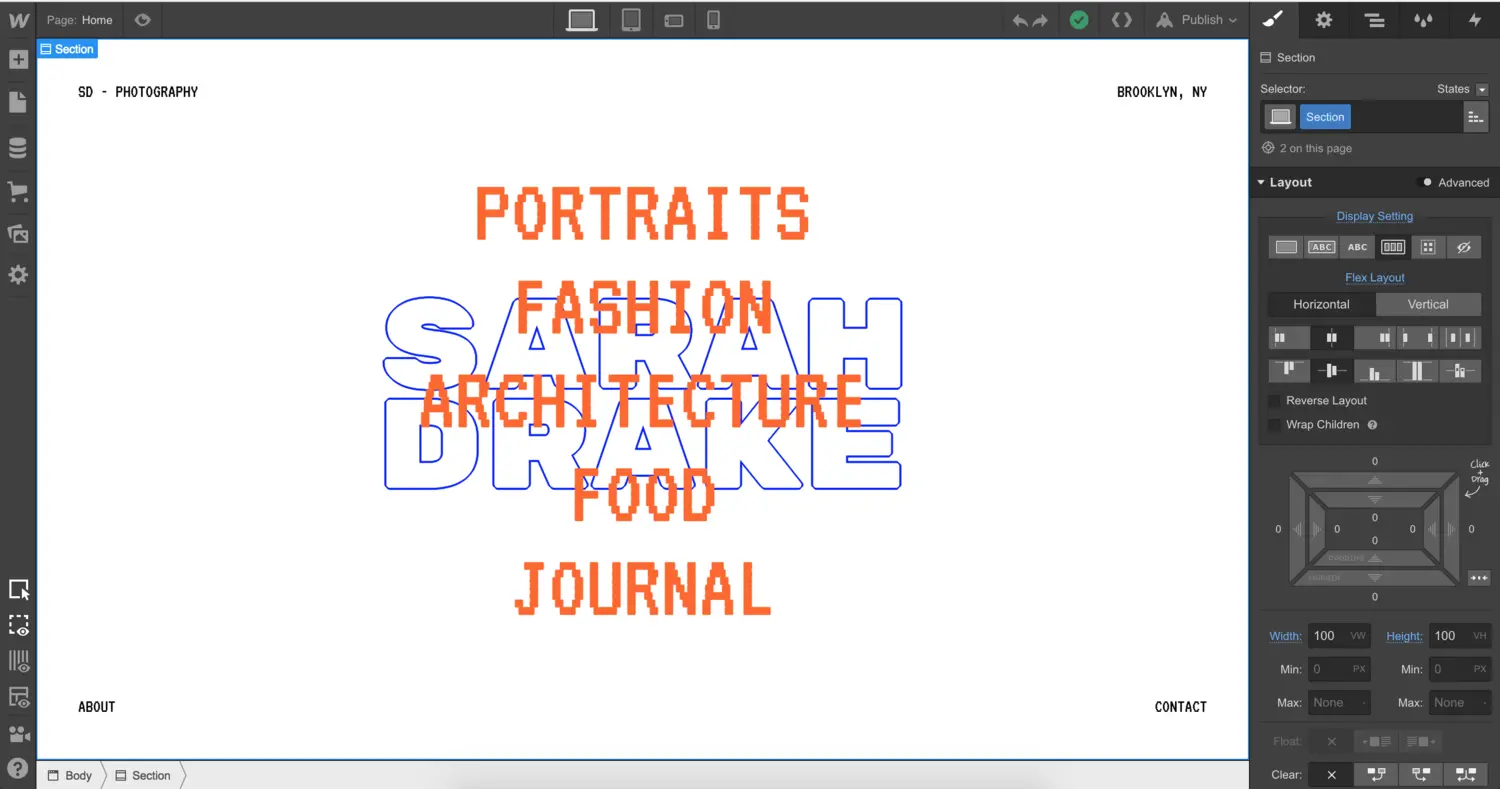This screenshot has height=789, width=1500.
Task: Toggle Advanced layout switch
Action: pyautogui.click(x=1425, y=182)
